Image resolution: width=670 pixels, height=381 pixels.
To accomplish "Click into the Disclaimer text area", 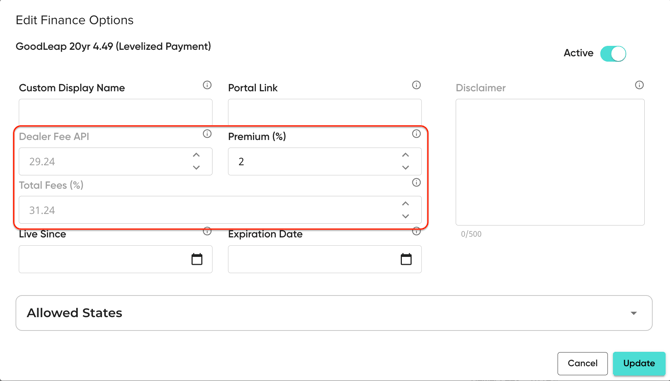I will tap(550, 162).
